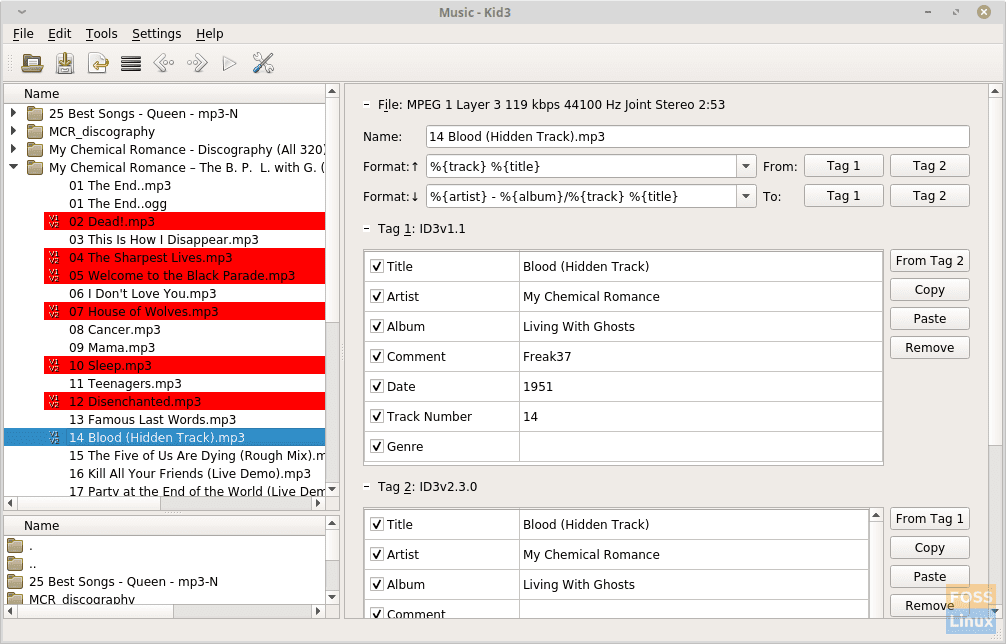Click the Paste button in Tag 1
Image resolution: width=1006 pixels, height=644 pixels.
tap(929, 318)
